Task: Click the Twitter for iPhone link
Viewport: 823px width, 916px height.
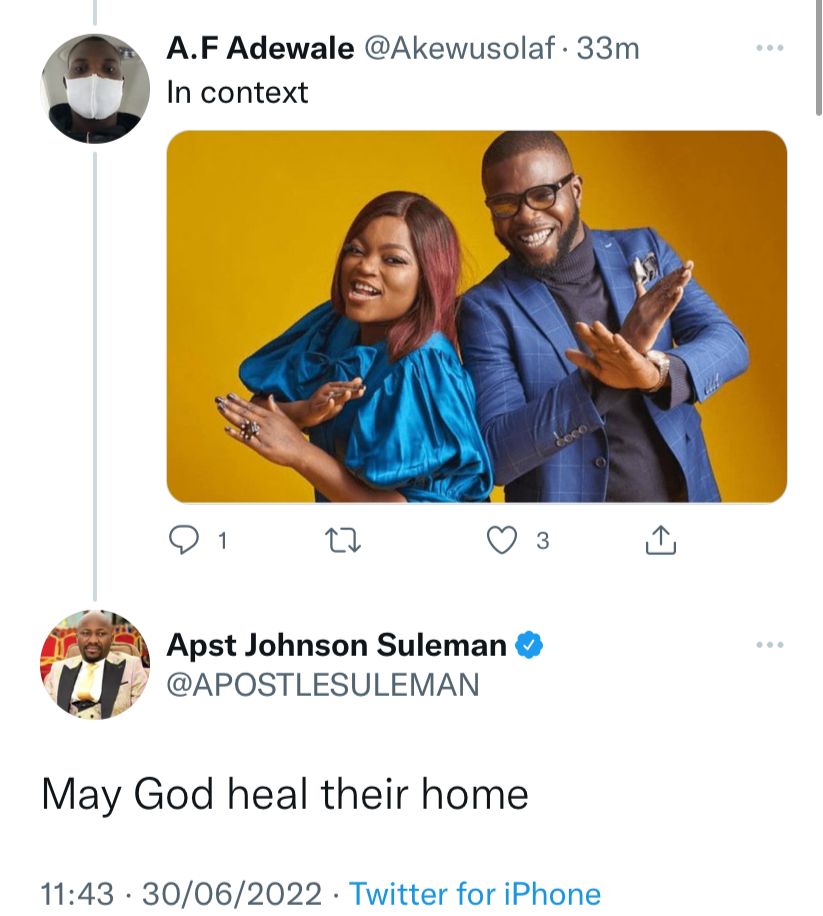Action: tap(475, 894)
